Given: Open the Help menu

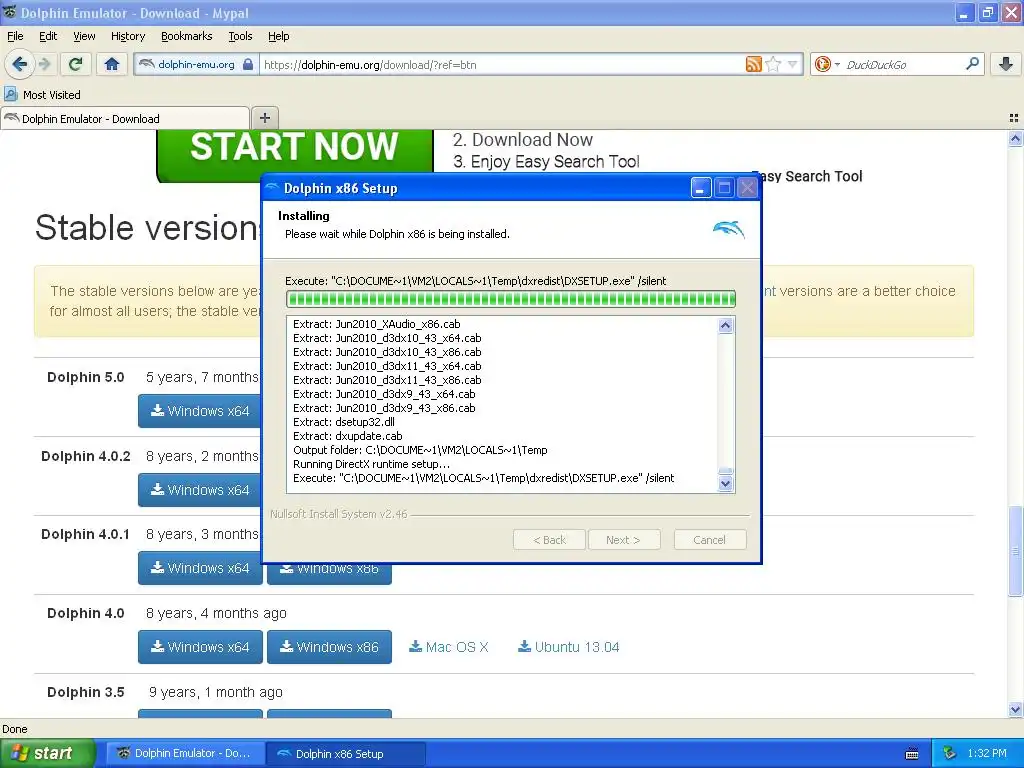Looking at the screenshot, I should click(x=278, y=36).
